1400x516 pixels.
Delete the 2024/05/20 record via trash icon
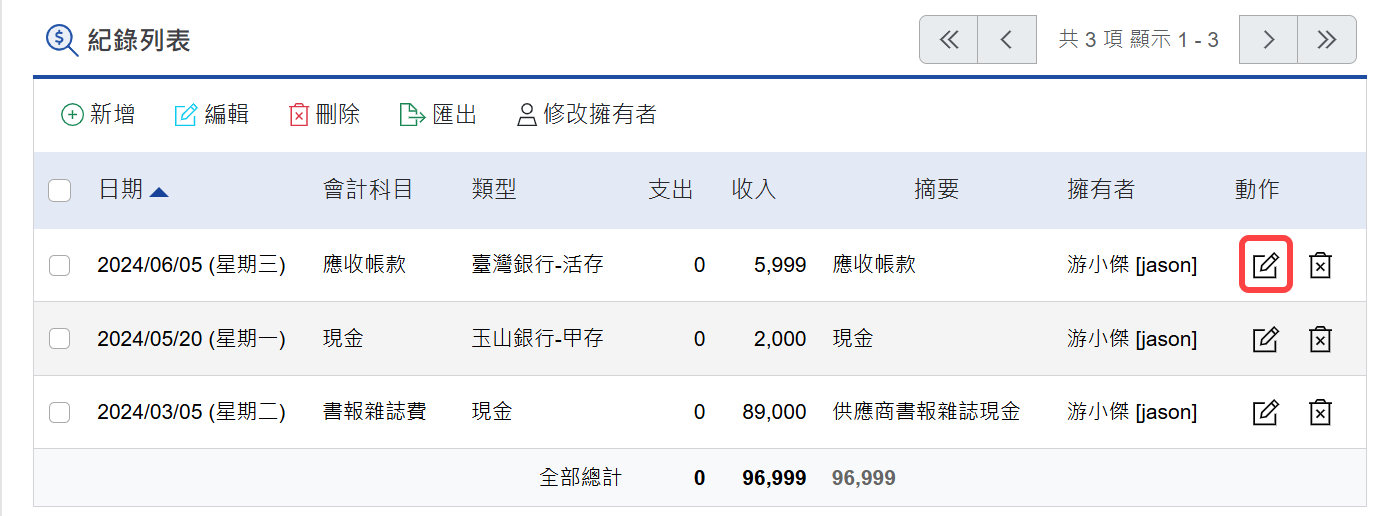[x=1320, y=339]
